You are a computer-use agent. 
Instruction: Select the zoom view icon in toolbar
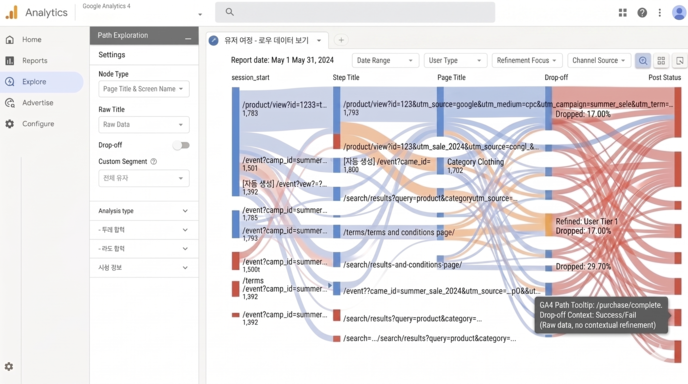[643, 61]
